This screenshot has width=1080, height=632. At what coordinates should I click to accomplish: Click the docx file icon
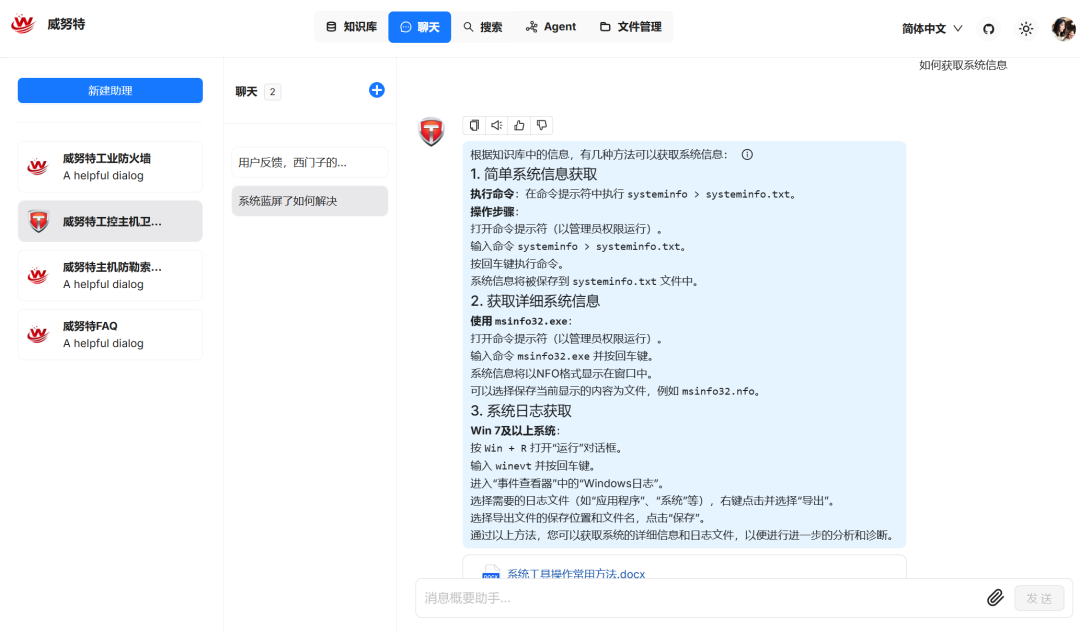(490, 573)
